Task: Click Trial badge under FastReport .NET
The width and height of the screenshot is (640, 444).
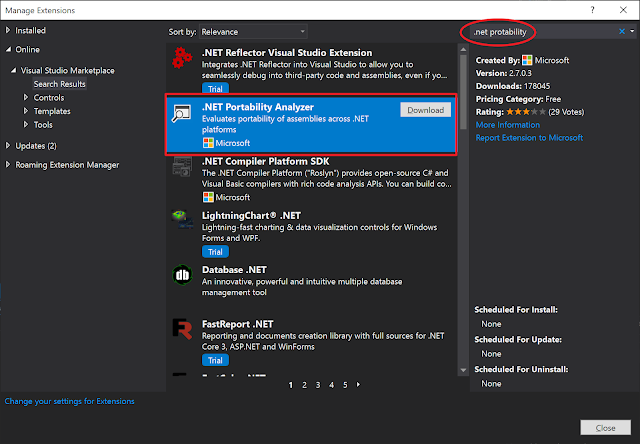Action: (216, 360)
